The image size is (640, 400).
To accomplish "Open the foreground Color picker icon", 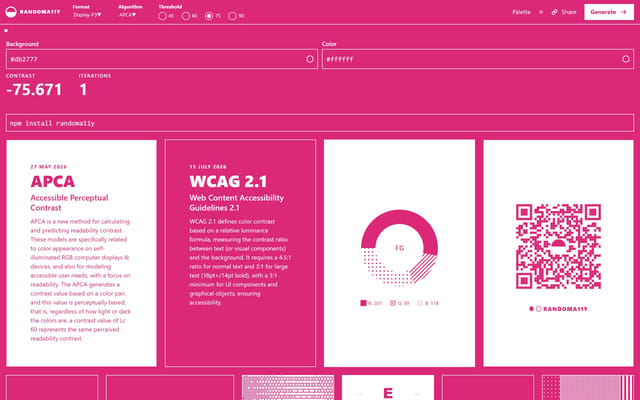I will [x=626, y=59].
